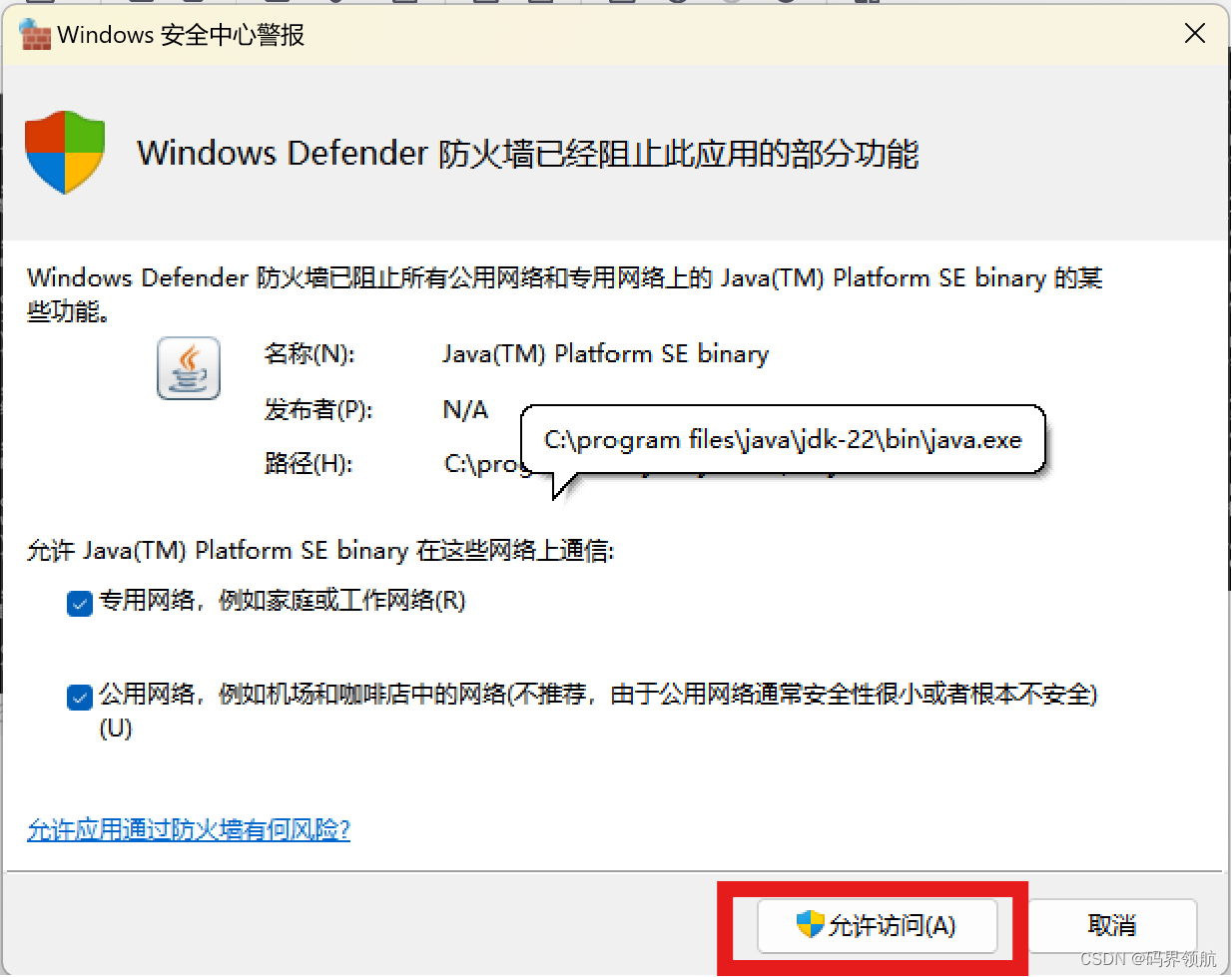Enable the 专用网络 private networks checkbox
1232x977 pixels.
pyautogui.click(x=80, y=603)
